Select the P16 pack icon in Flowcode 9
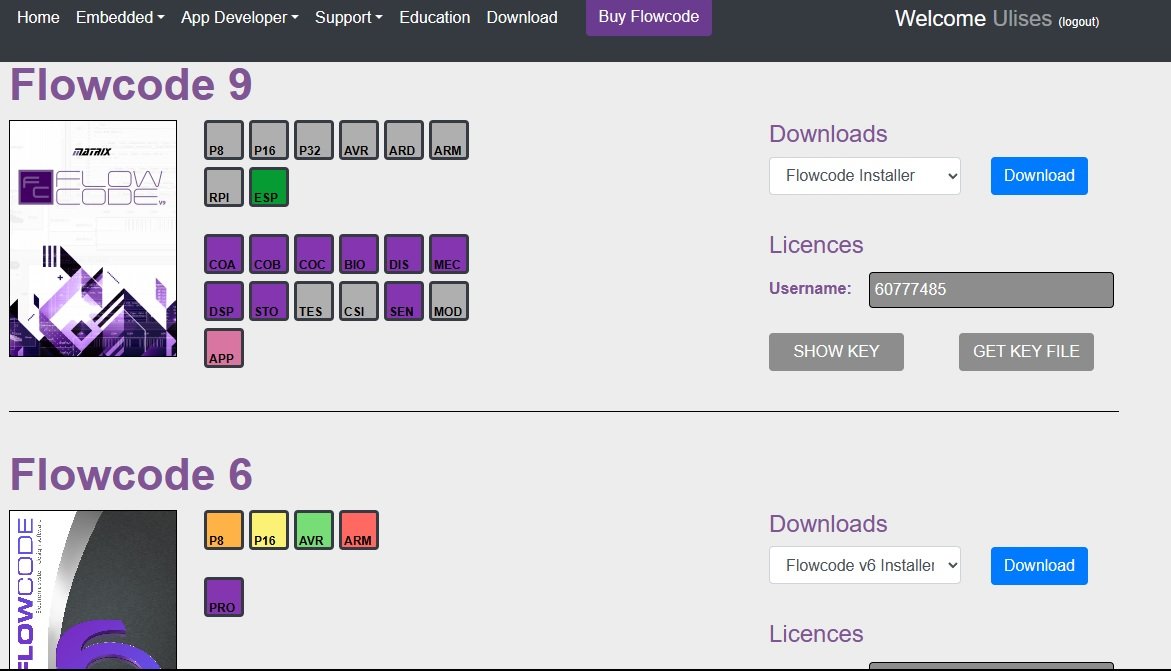This screenshot has height=671, width=1171. (269, 140)
